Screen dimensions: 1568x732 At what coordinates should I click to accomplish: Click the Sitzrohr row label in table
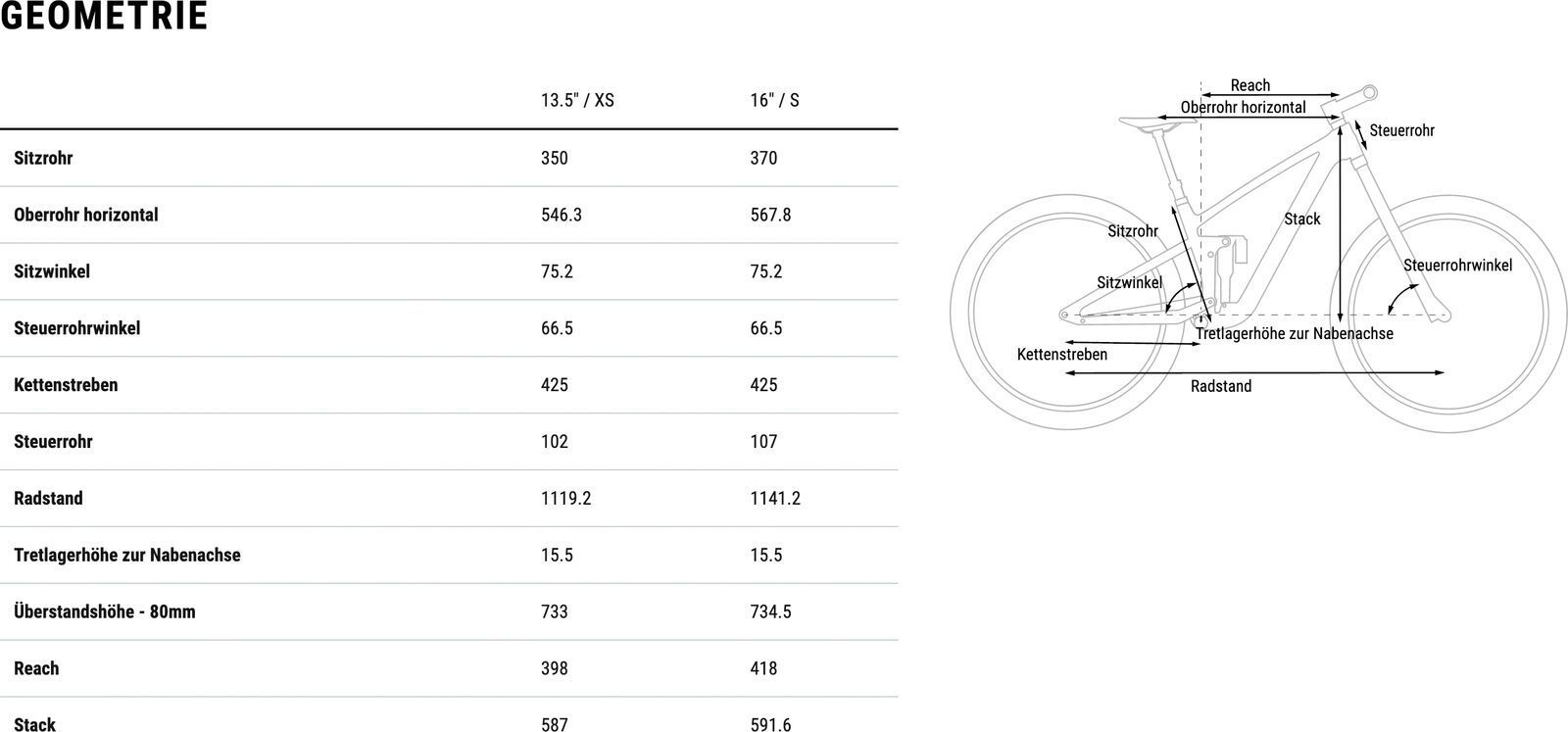coord(43,158)
